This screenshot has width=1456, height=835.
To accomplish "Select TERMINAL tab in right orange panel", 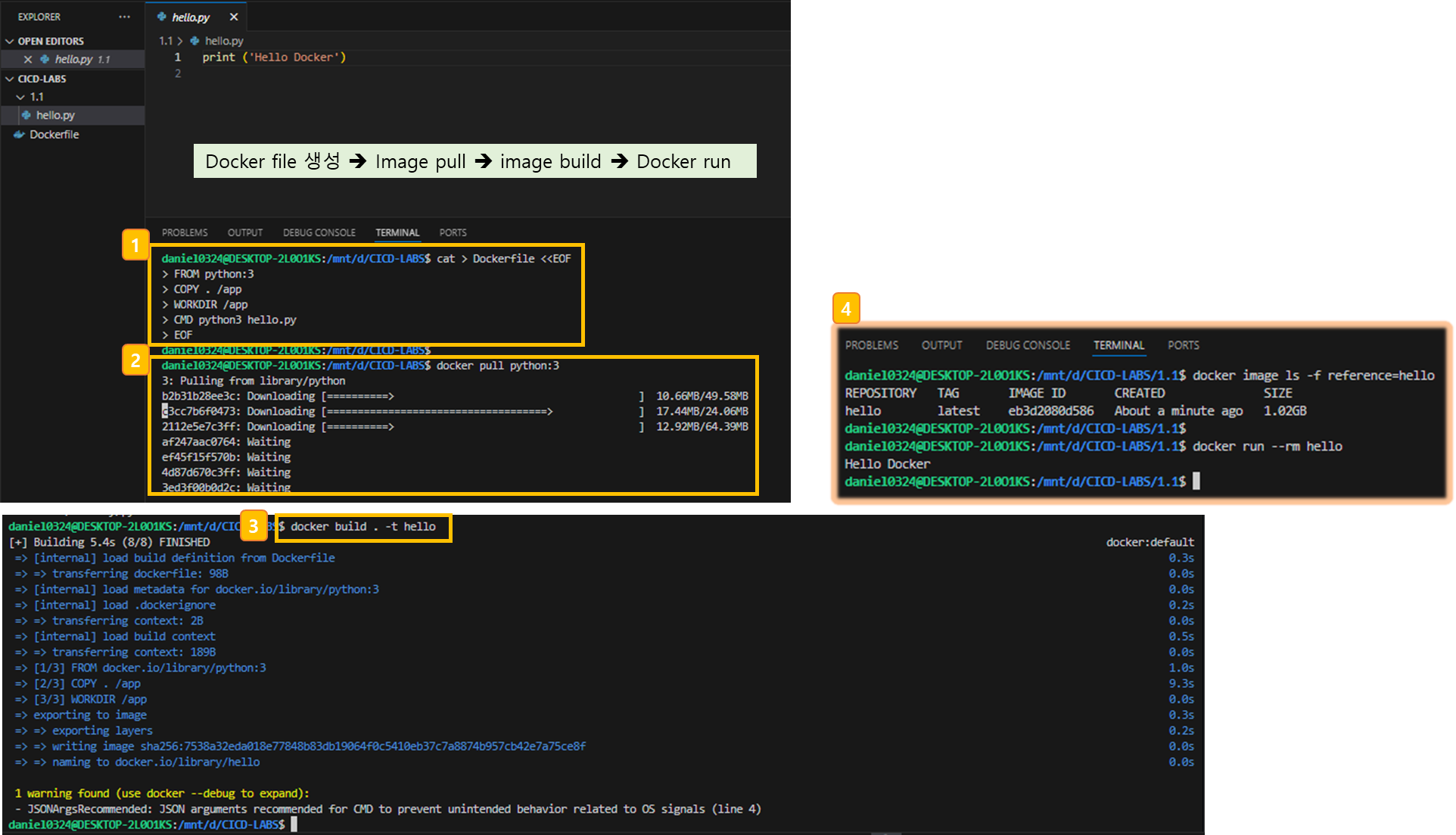I will point(1118,345).
